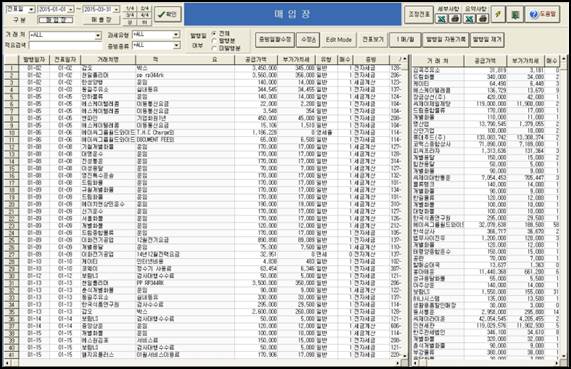This screenshot has width=571, height=369.
Task: Open the start date picker dropdown
Action: 71,9
